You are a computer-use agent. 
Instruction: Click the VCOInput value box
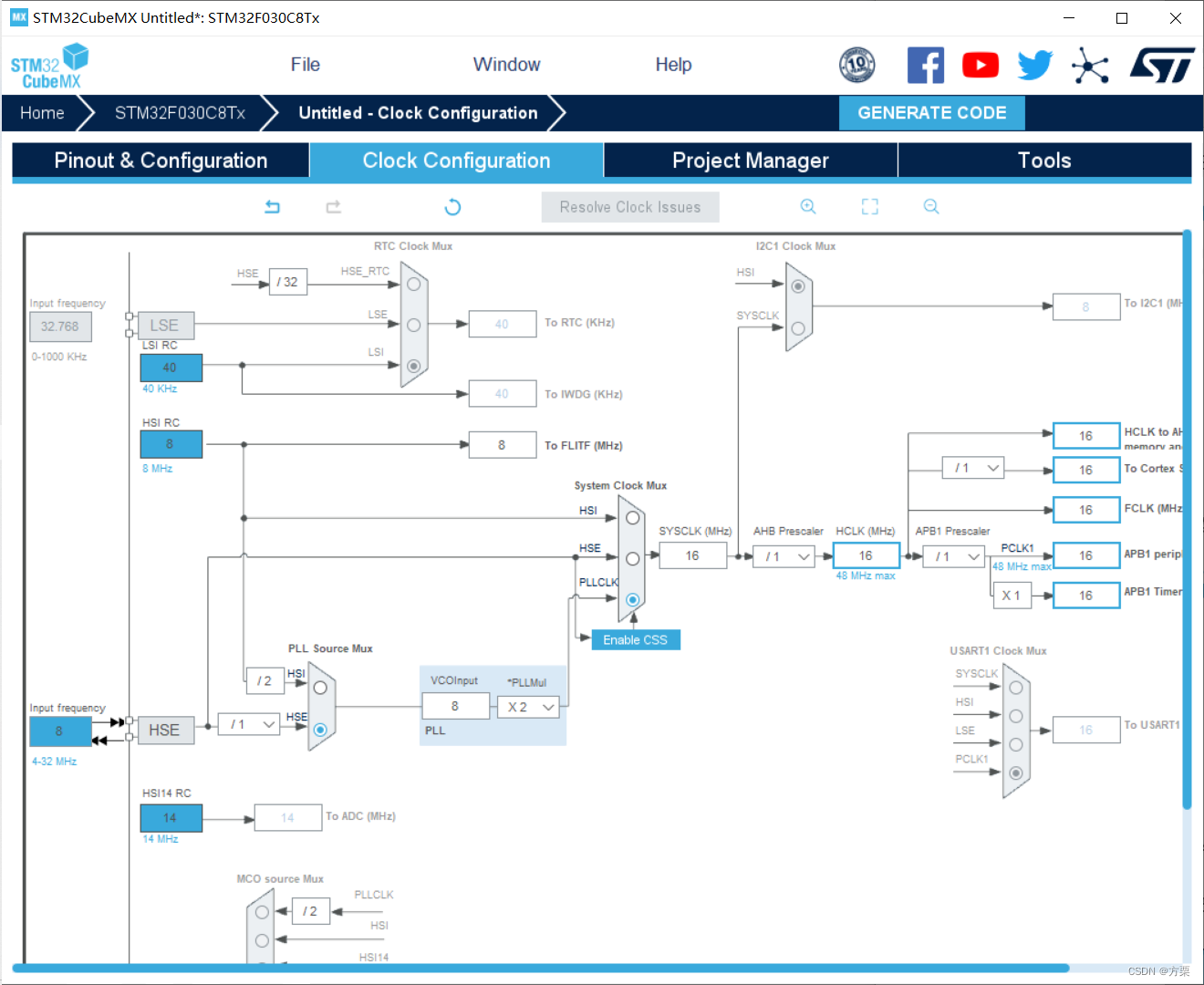point(455,707)
